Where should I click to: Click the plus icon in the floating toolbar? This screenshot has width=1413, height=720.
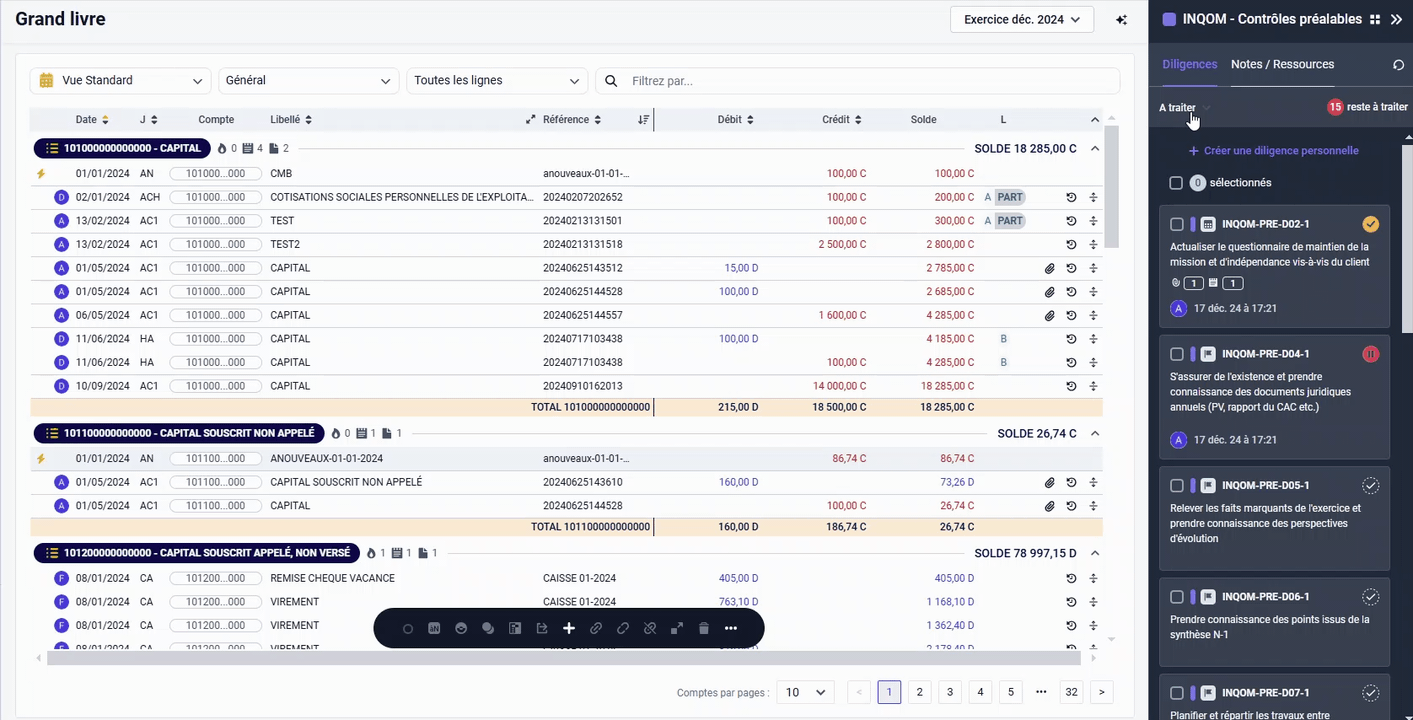569,628
